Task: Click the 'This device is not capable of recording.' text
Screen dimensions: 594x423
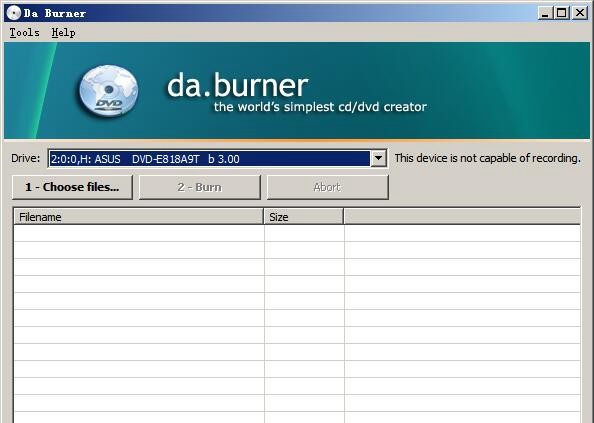Action: coord(488,158)
